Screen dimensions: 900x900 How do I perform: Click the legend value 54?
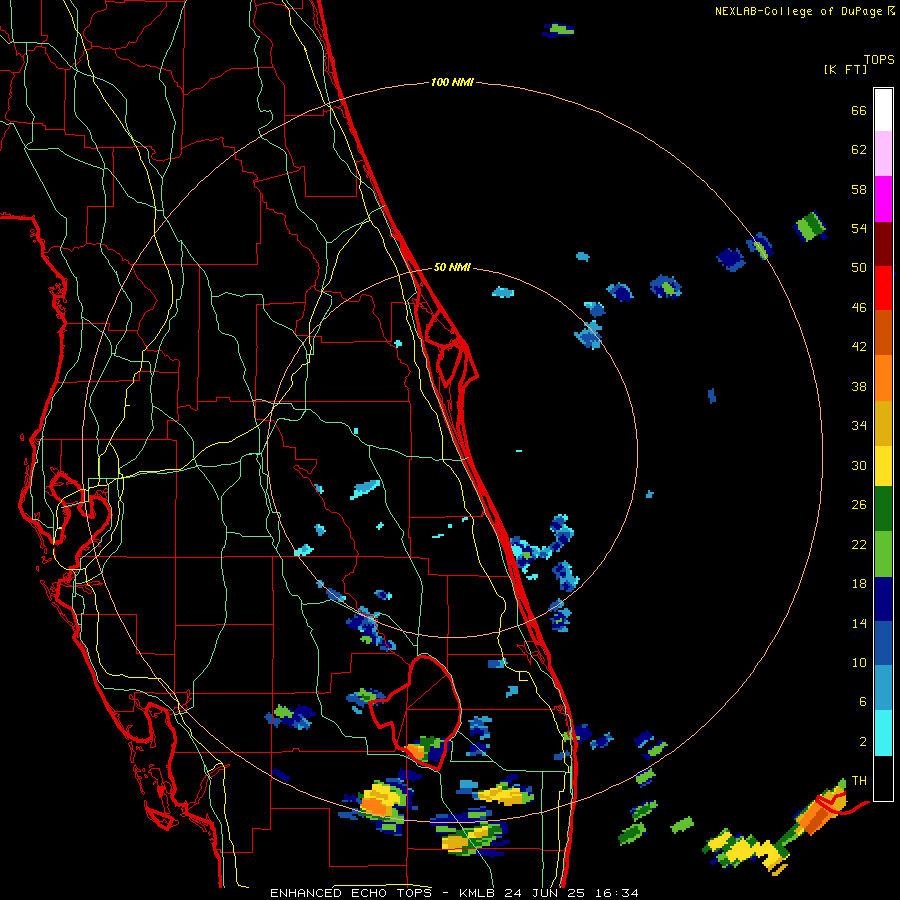(859, 228)
